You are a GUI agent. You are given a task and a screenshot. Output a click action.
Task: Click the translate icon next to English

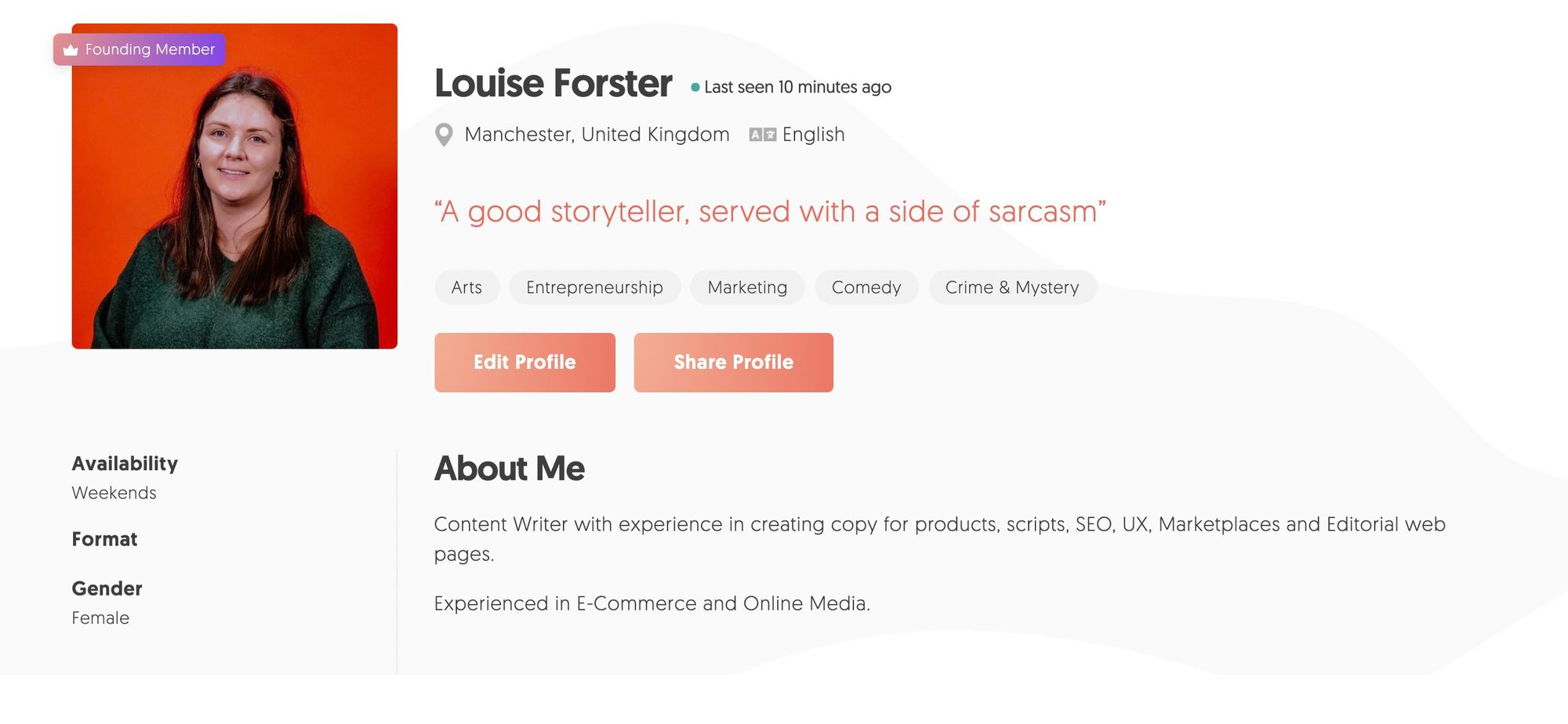tap(763, 134)
